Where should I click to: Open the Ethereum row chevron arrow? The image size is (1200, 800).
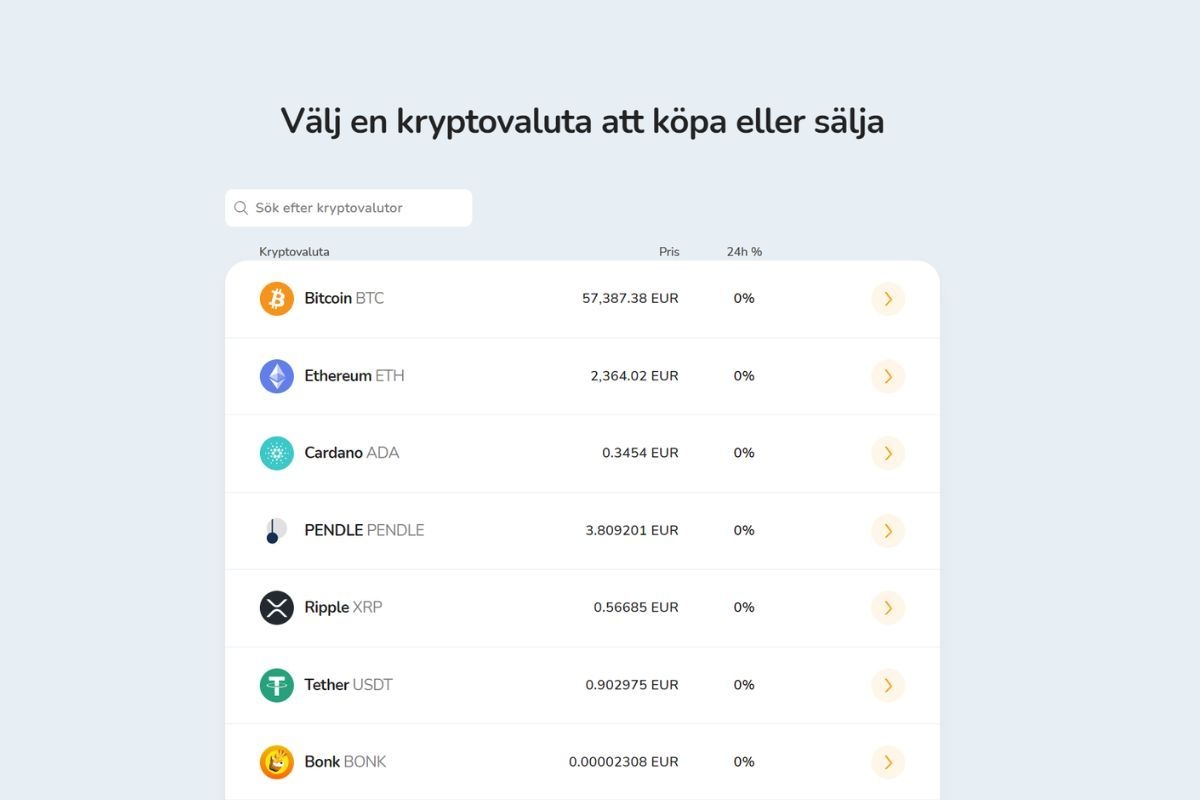(888, 376)
